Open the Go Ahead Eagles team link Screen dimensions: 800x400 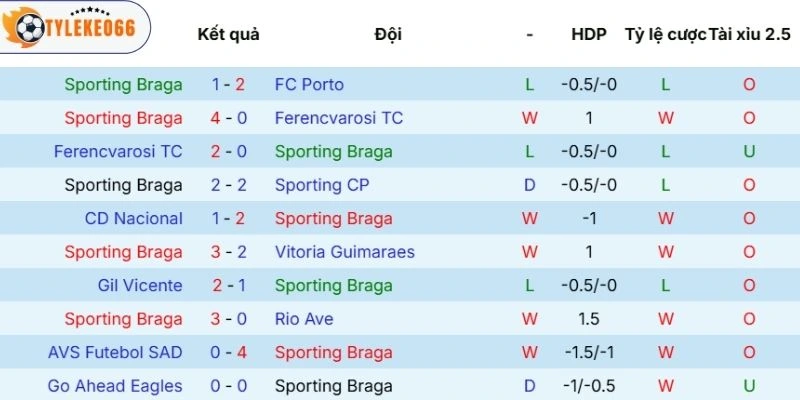point(115,386)
